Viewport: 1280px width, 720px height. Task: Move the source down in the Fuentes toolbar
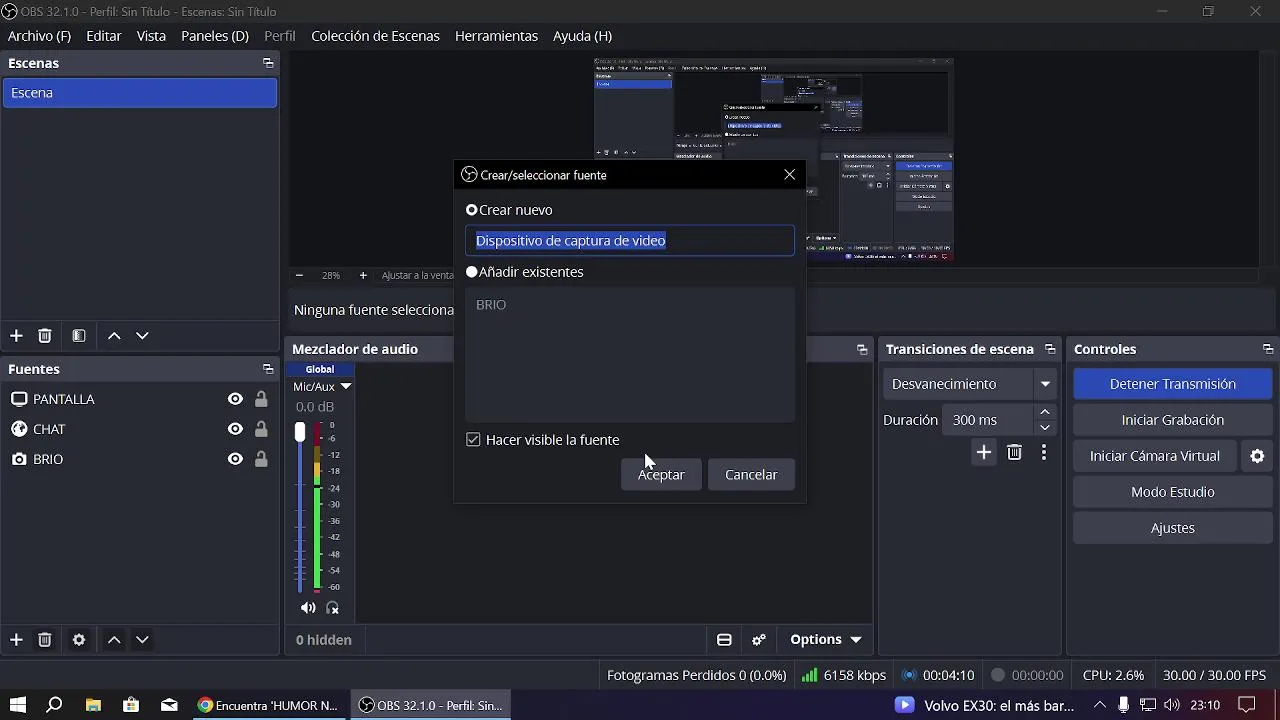coord(142,640)
